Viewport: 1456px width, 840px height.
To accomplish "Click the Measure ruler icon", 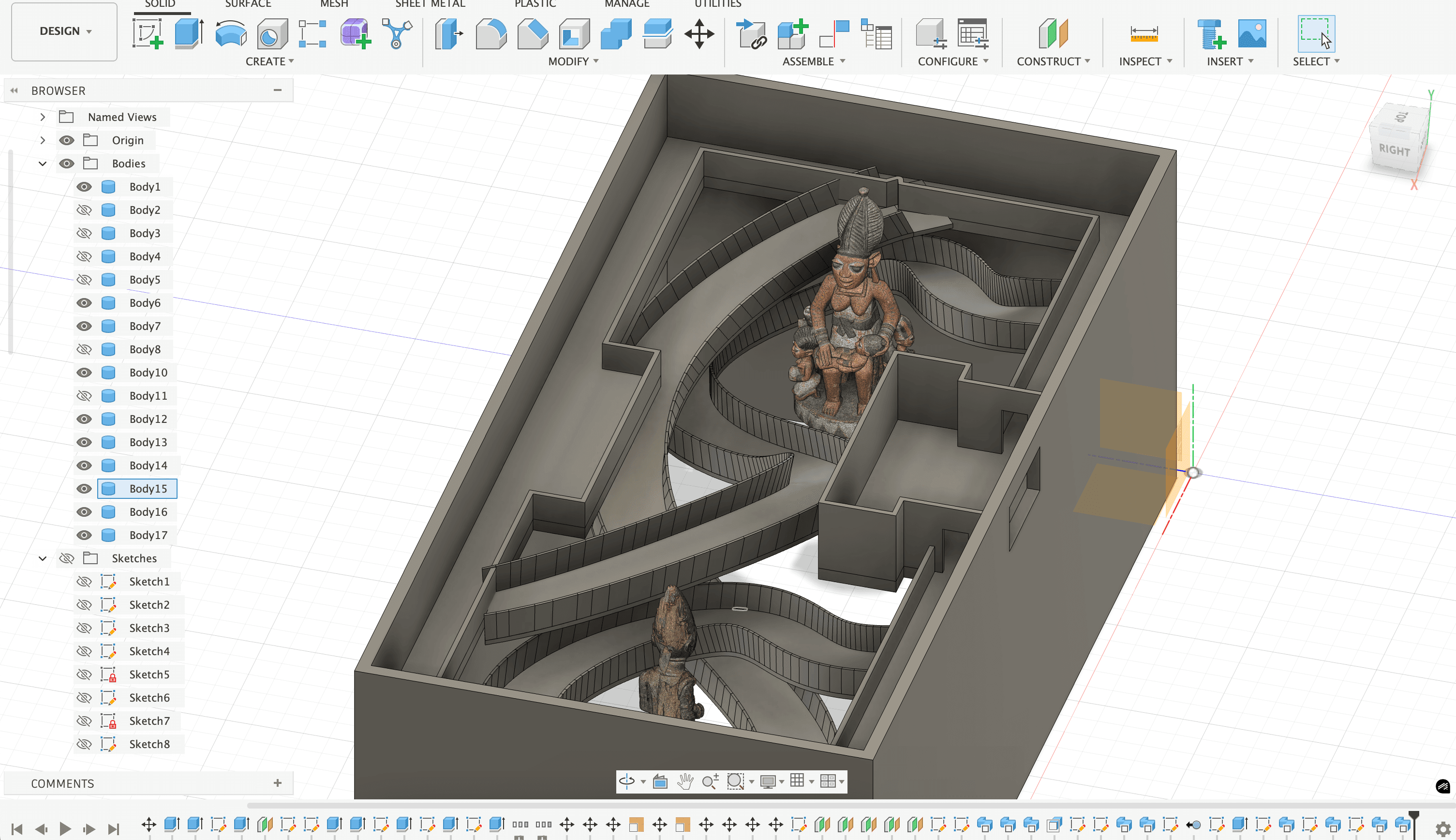I will (1144, 33).
